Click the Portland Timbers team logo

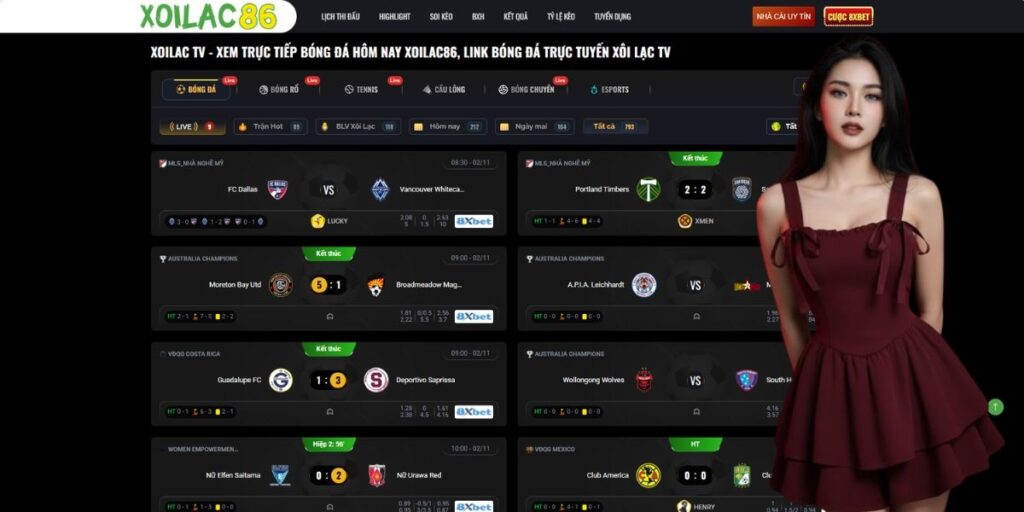pyautogui.click(x=648, y=189)
